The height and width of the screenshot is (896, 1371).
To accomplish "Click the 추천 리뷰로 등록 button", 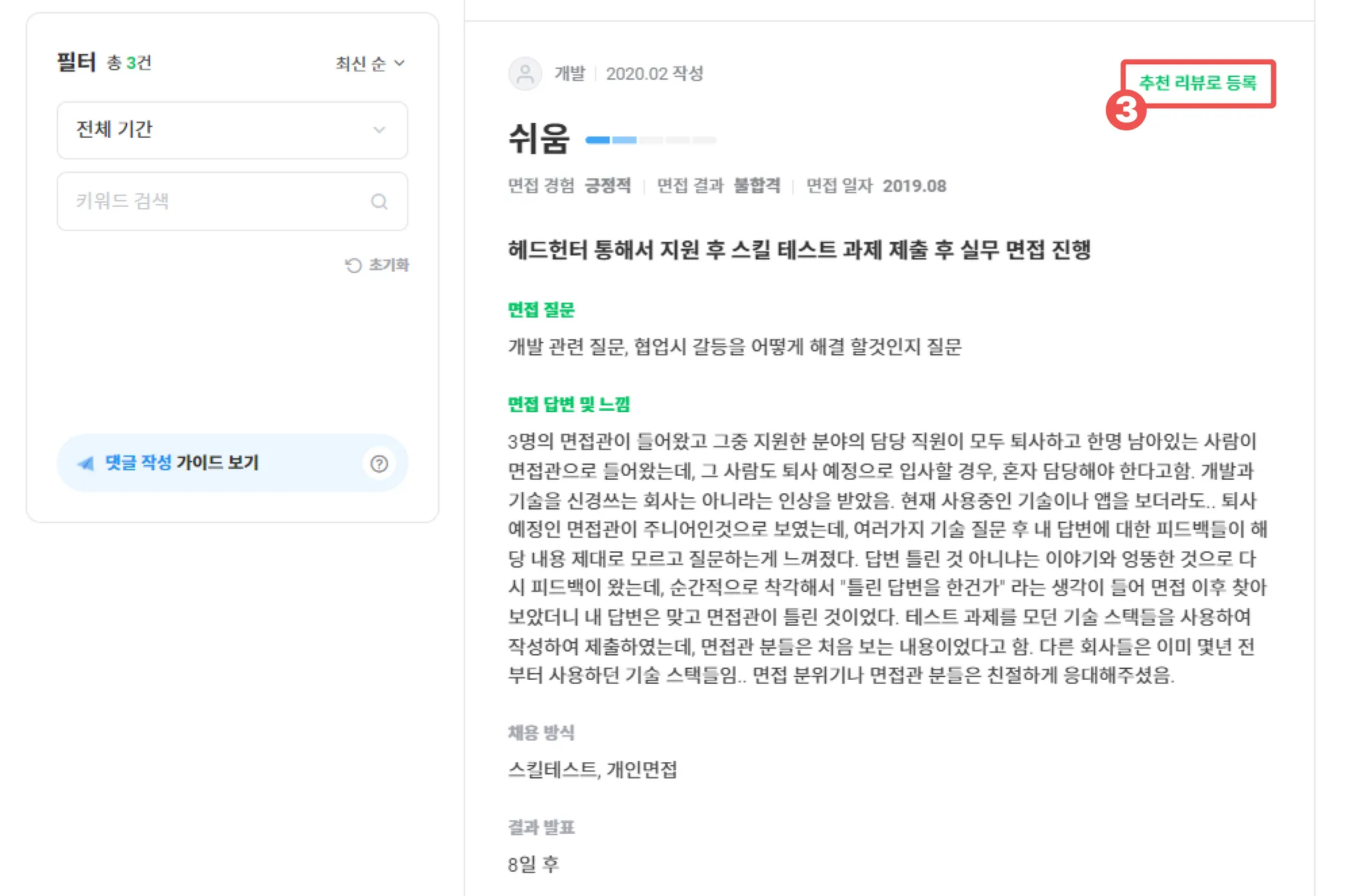I will coord(1198,83).
